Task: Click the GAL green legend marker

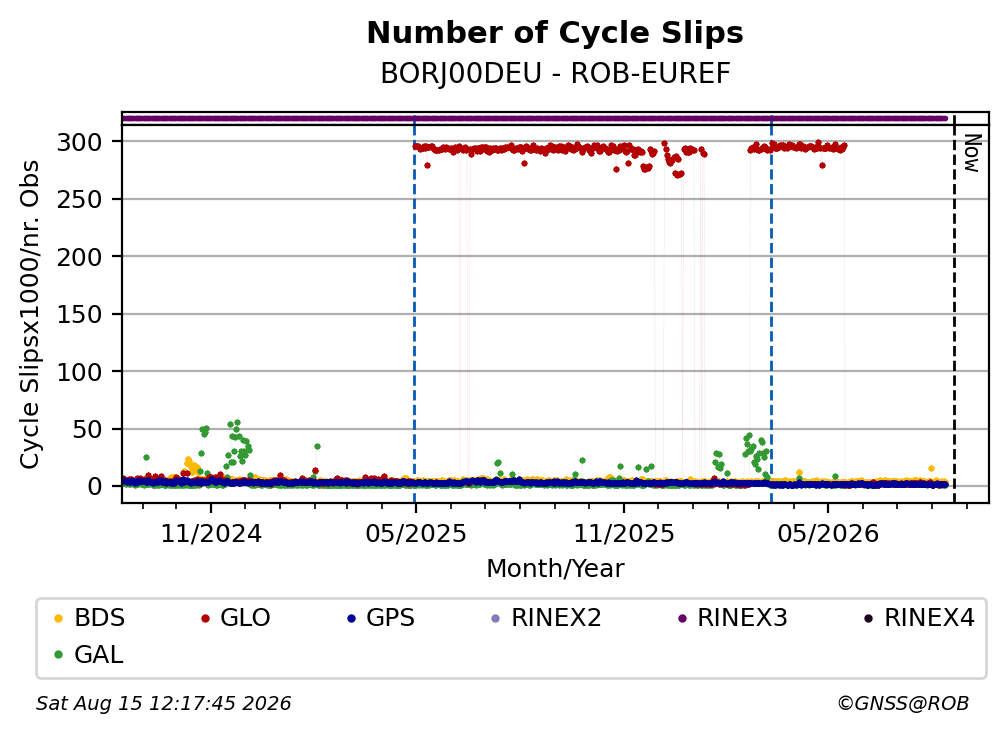Action: pos(58,655)
